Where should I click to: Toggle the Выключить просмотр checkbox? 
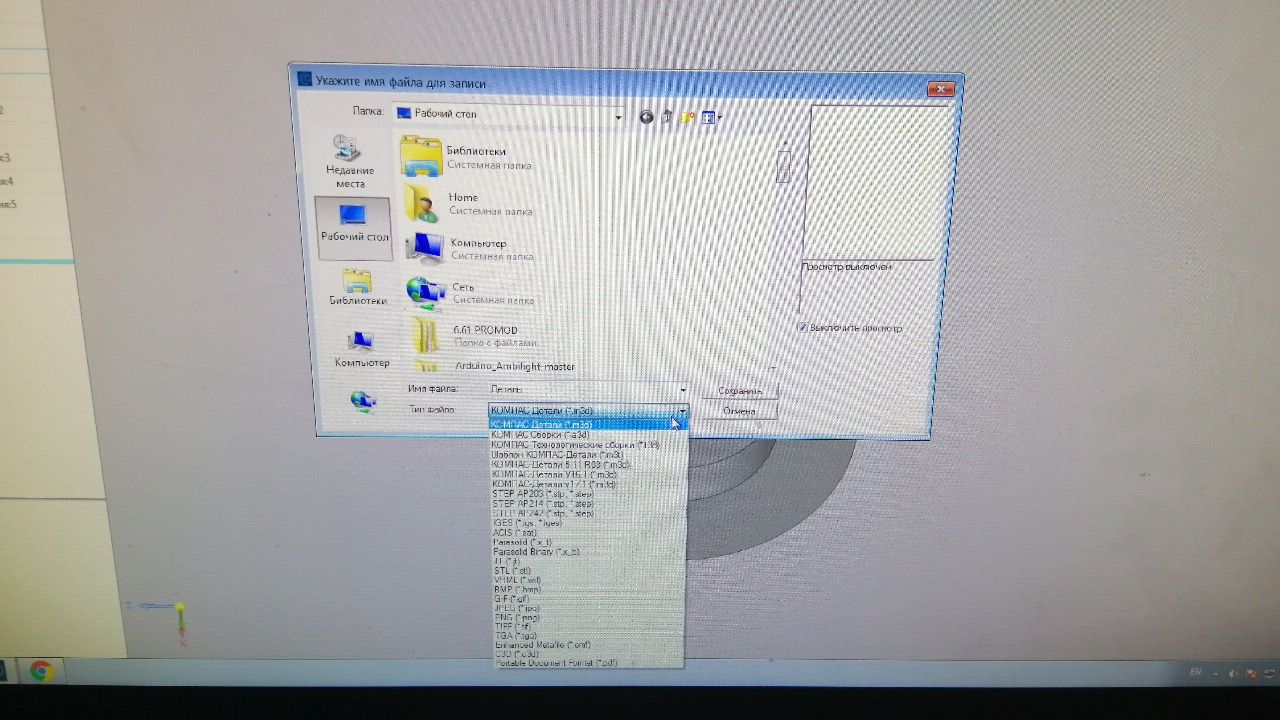[x=803, y=328]
